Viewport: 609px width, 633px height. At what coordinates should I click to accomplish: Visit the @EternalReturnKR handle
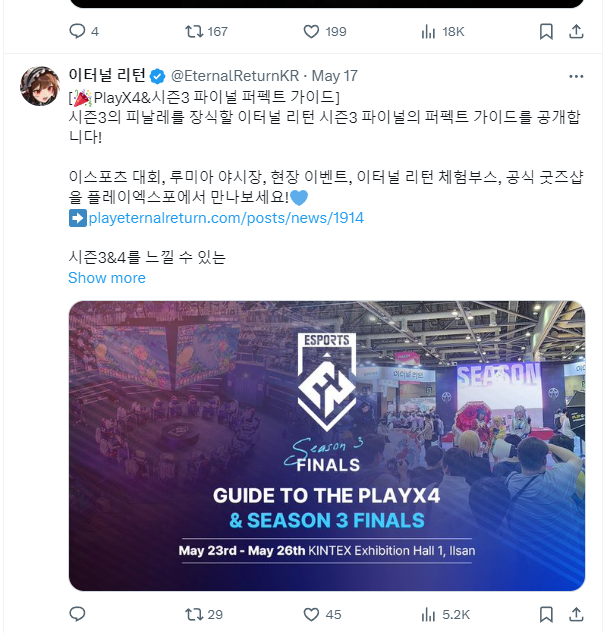click(235, 76)
